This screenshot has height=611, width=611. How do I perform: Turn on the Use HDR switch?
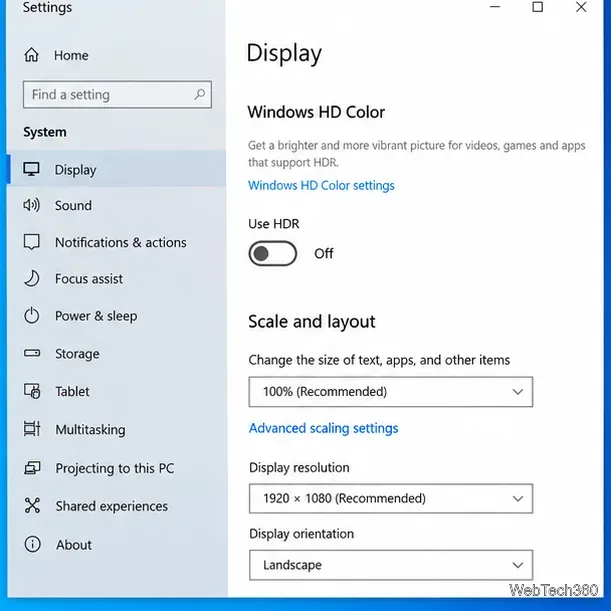(x=272, y=254)
